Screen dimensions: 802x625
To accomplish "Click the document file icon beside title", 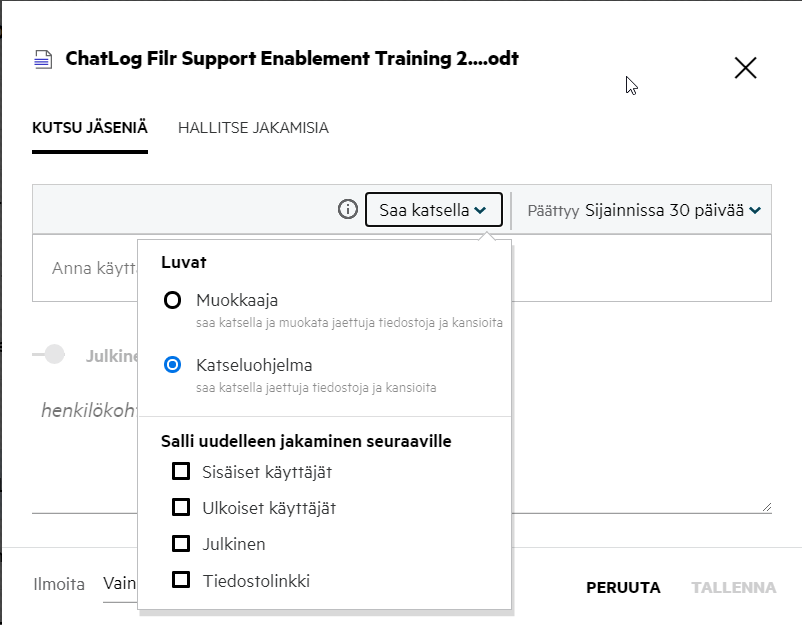I will tap(42, 59).
